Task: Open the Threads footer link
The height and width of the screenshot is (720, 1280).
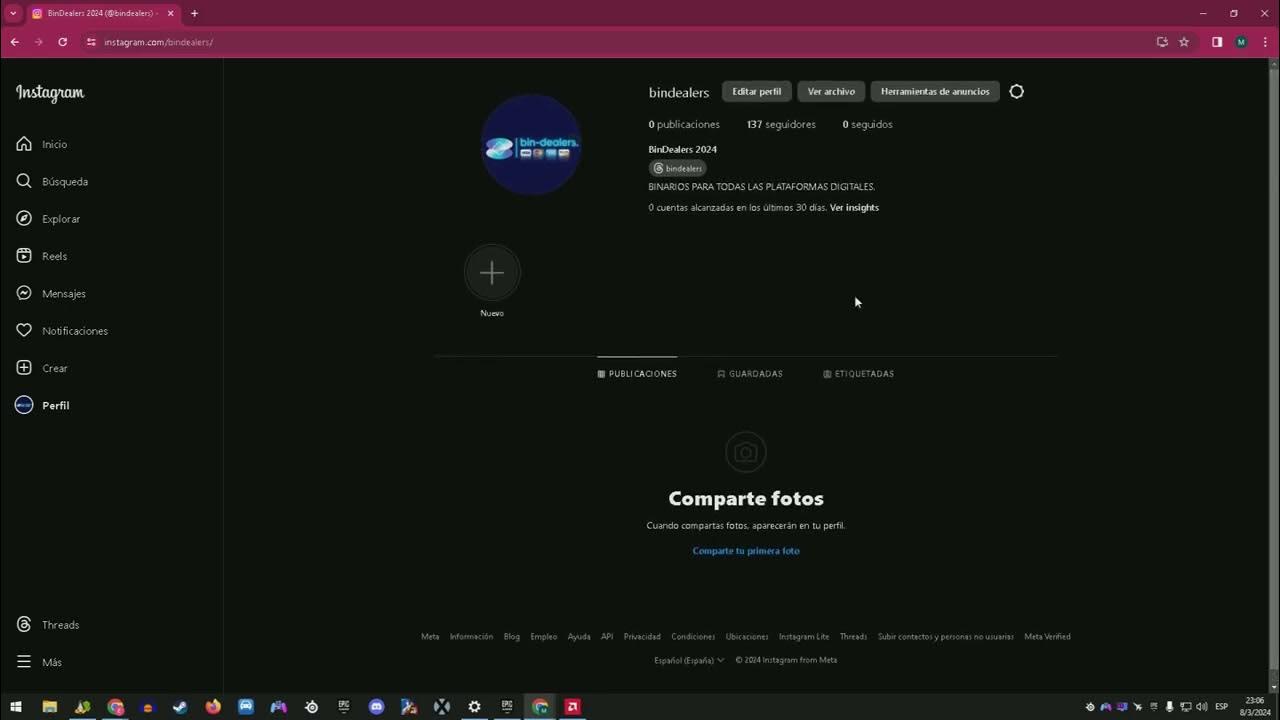Action: pos(853,636)
